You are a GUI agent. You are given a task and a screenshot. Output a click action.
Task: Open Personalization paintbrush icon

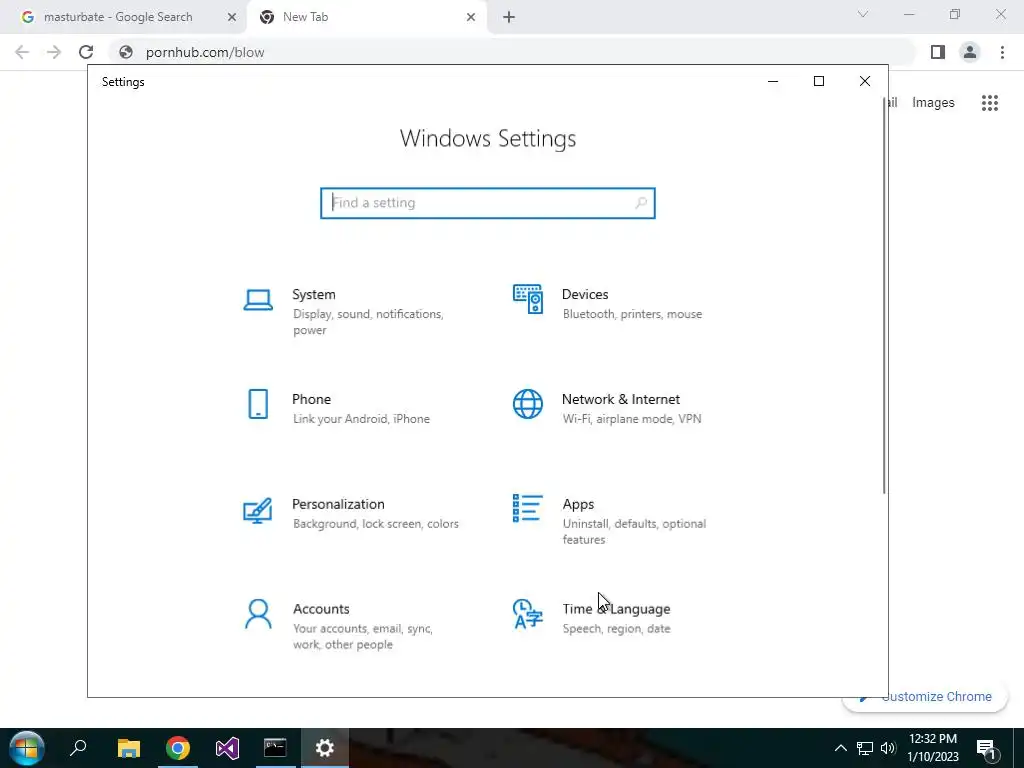[x=257, y=511]
